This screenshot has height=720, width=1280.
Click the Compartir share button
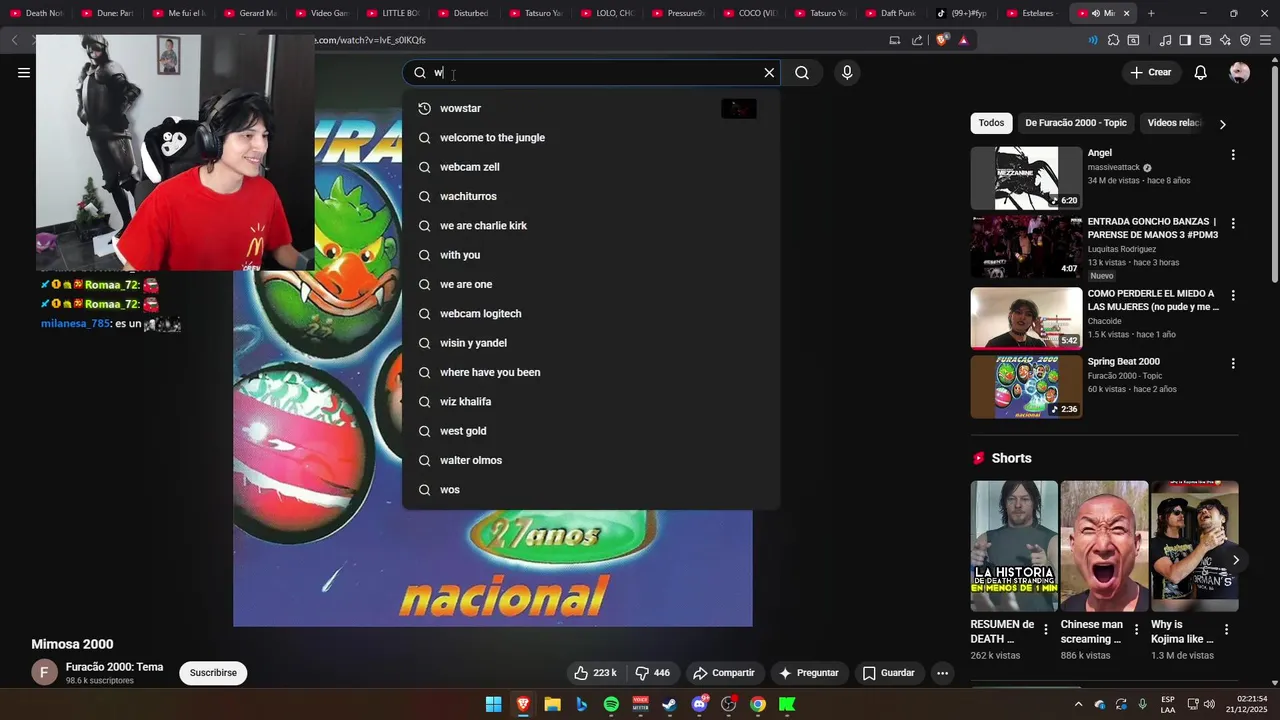(724, 673)
